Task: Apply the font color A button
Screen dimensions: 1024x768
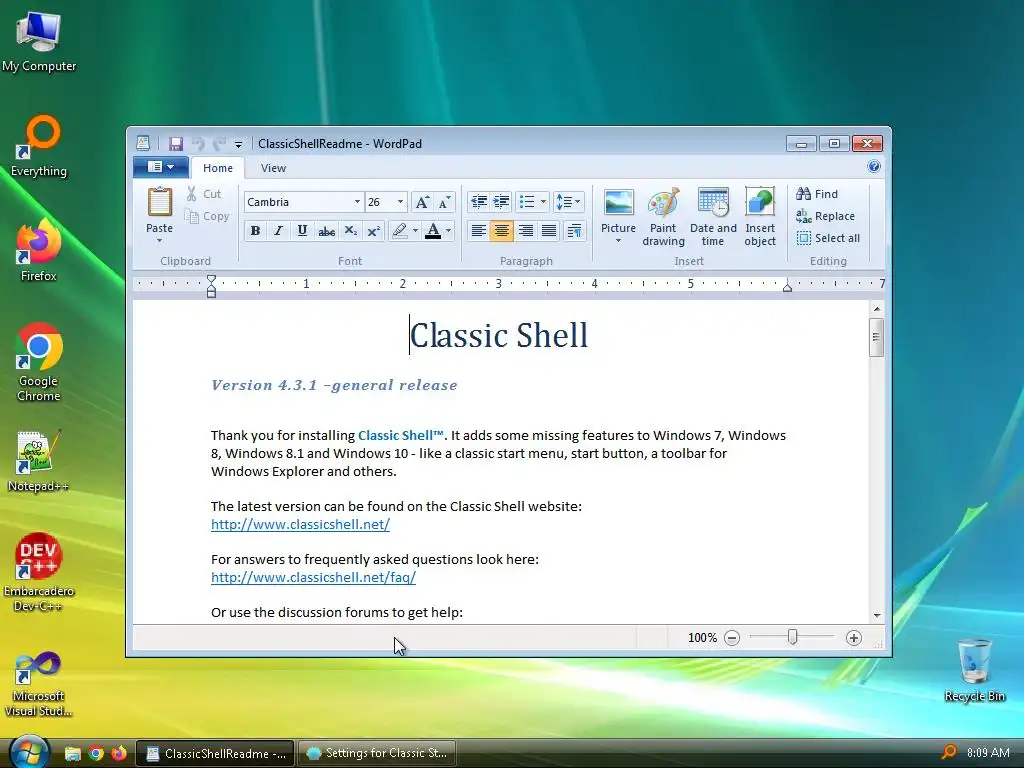Action: (x=432, y=231)
